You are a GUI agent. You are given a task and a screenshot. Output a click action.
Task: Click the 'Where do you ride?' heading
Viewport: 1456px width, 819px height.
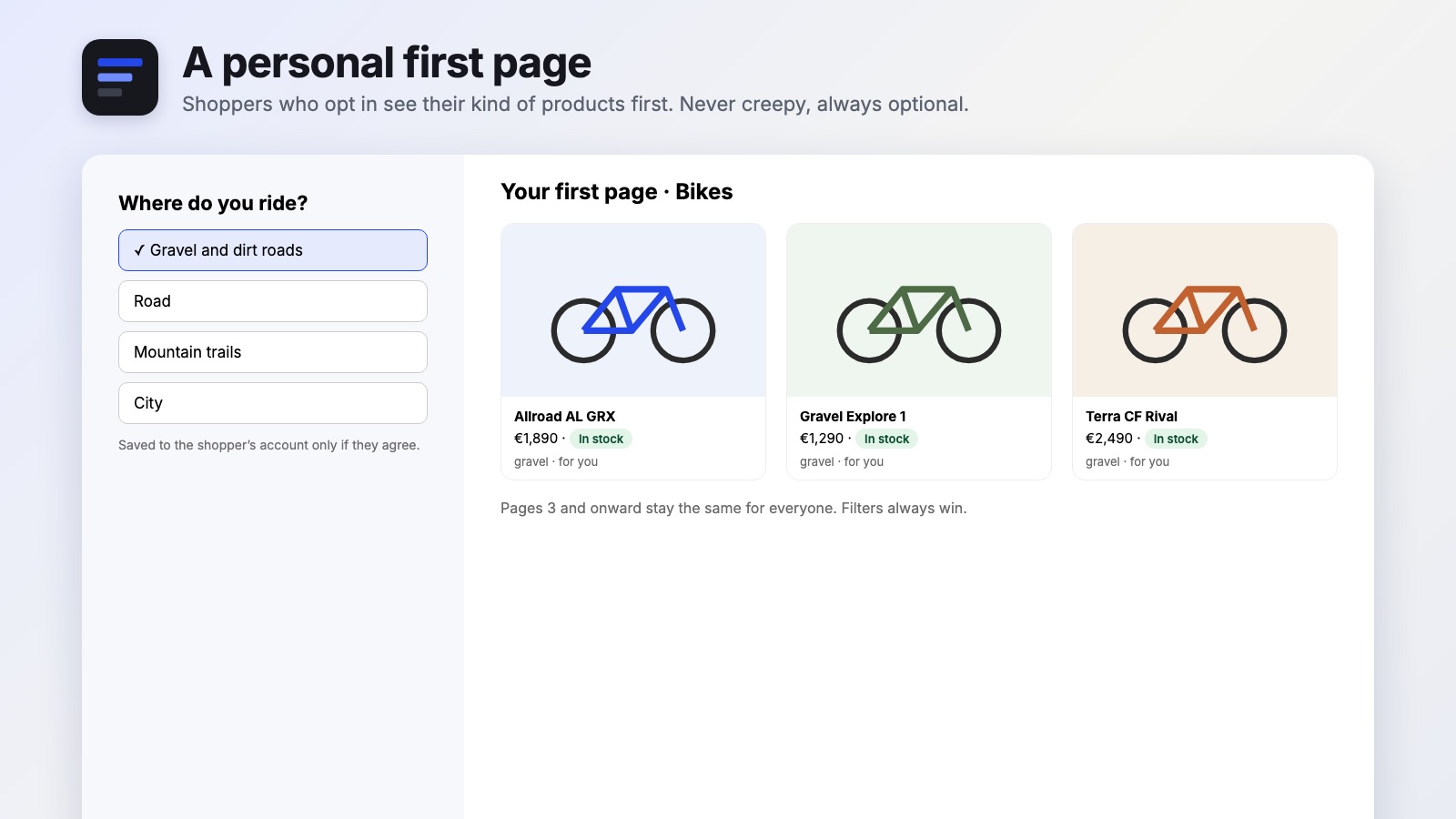(x=213, y=203)
